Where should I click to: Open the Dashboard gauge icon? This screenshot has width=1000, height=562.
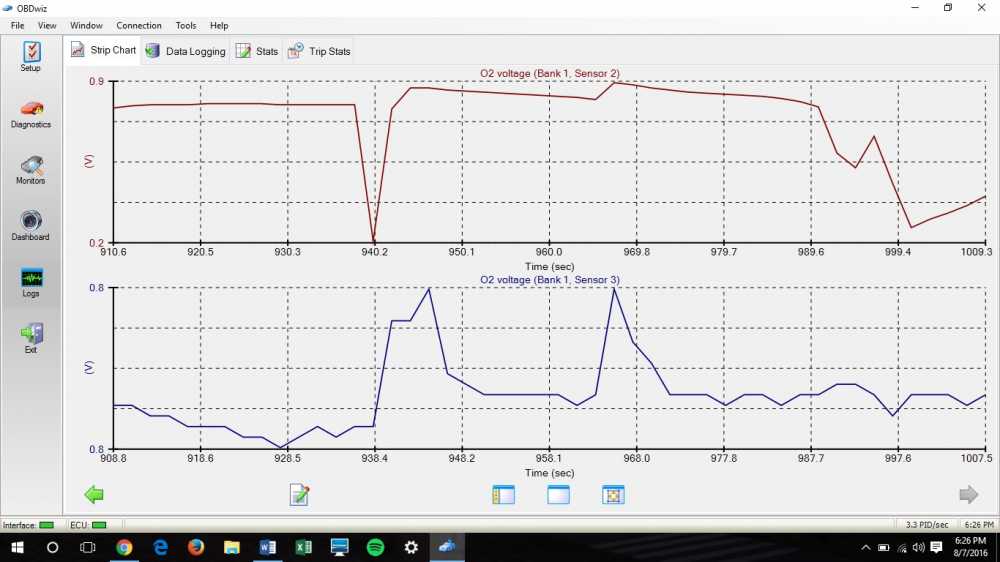point(31,224)
